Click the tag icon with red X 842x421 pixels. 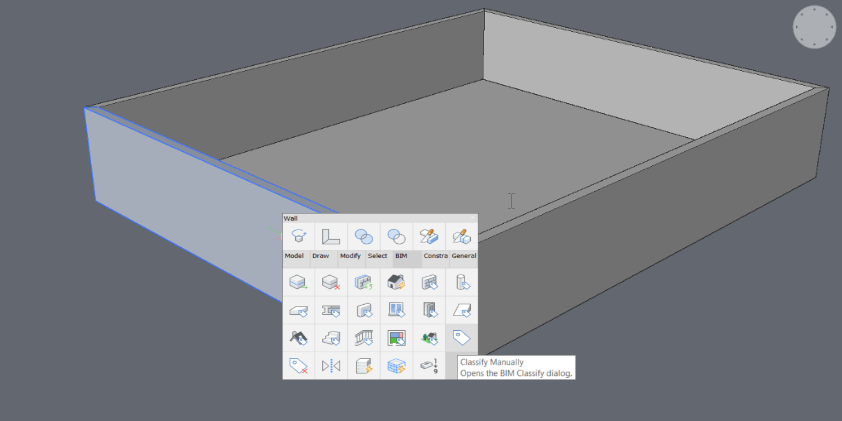(x=298, y=365)
